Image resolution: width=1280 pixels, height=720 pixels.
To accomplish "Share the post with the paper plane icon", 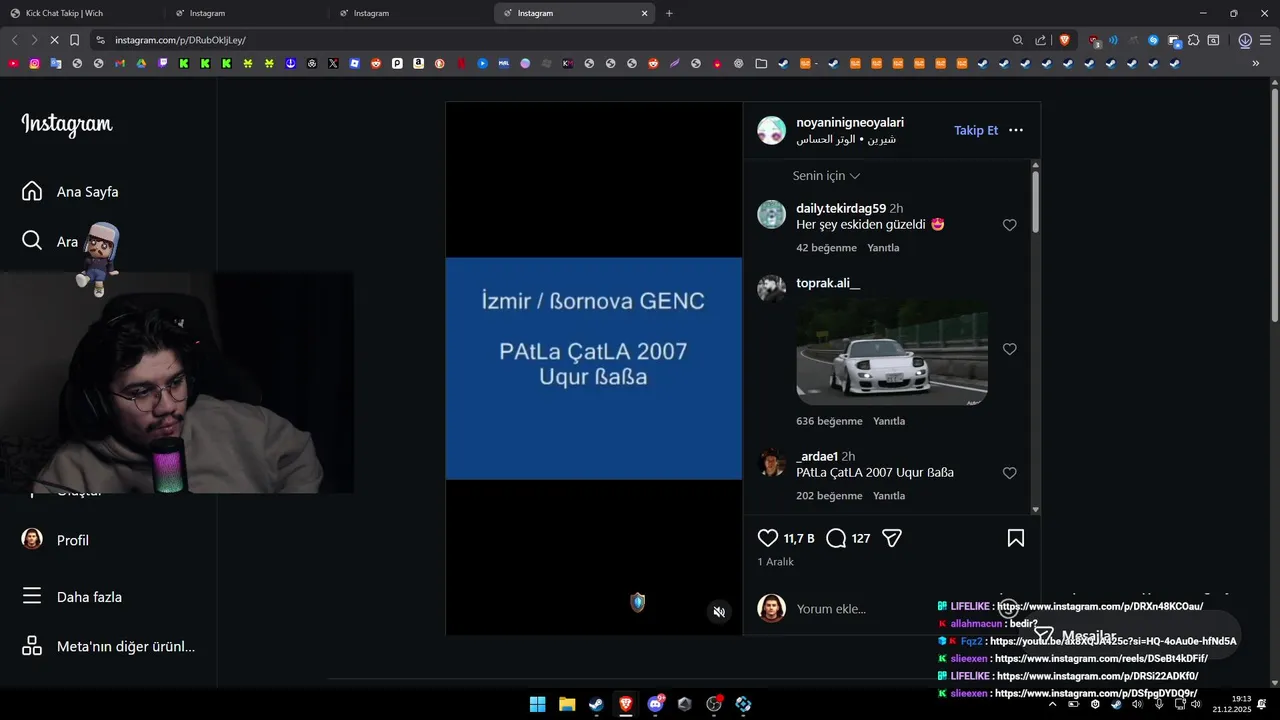I will click(892, 538).
